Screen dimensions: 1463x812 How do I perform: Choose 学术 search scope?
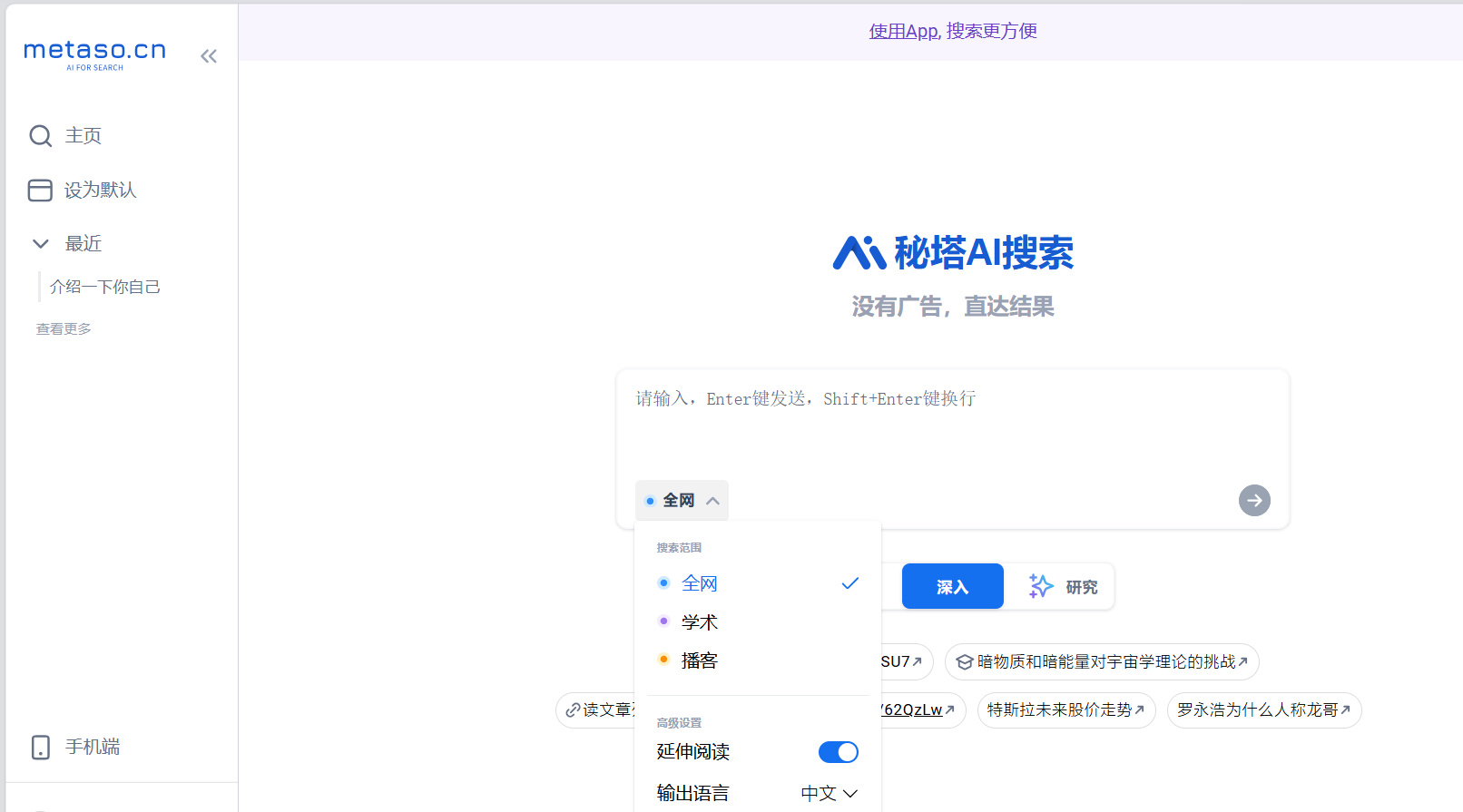757,622
